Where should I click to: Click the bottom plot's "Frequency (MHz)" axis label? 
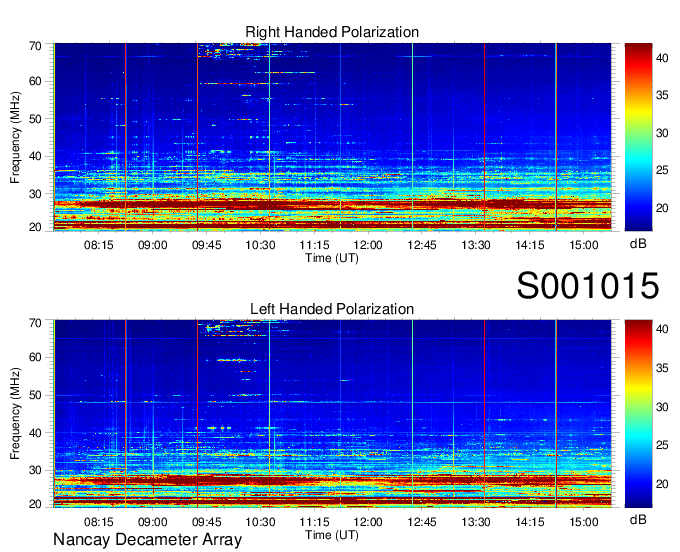15,414
